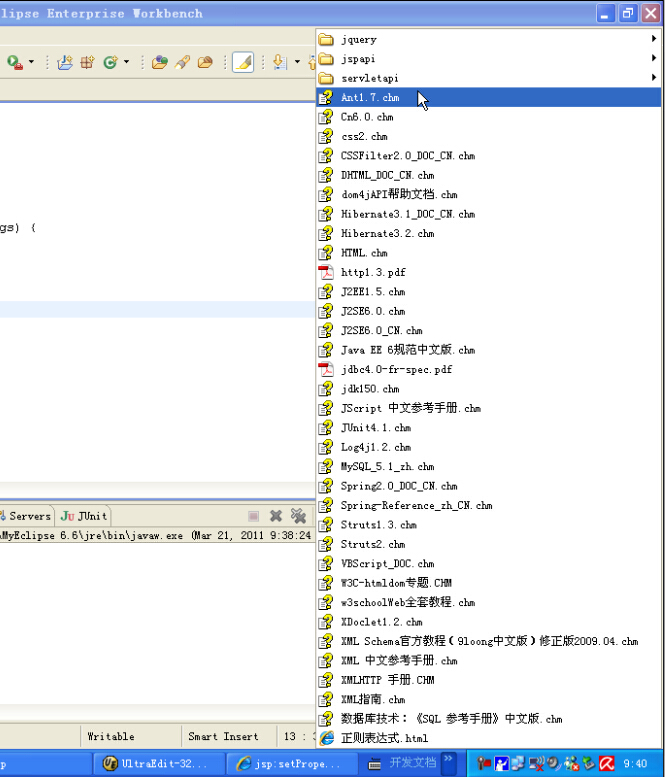Open jdk150.chm entry
Viewport: 665px width, 777px height.
click(489, 388)
